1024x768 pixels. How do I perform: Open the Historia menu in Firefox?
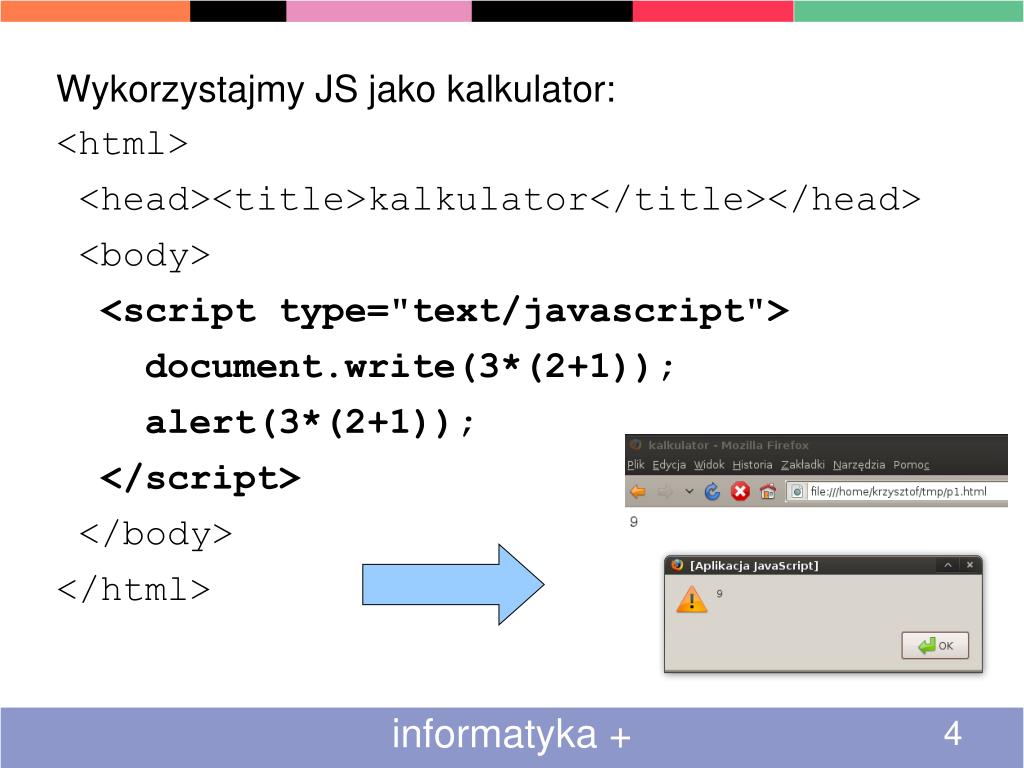pyautogui.click(x=752, y=465)
